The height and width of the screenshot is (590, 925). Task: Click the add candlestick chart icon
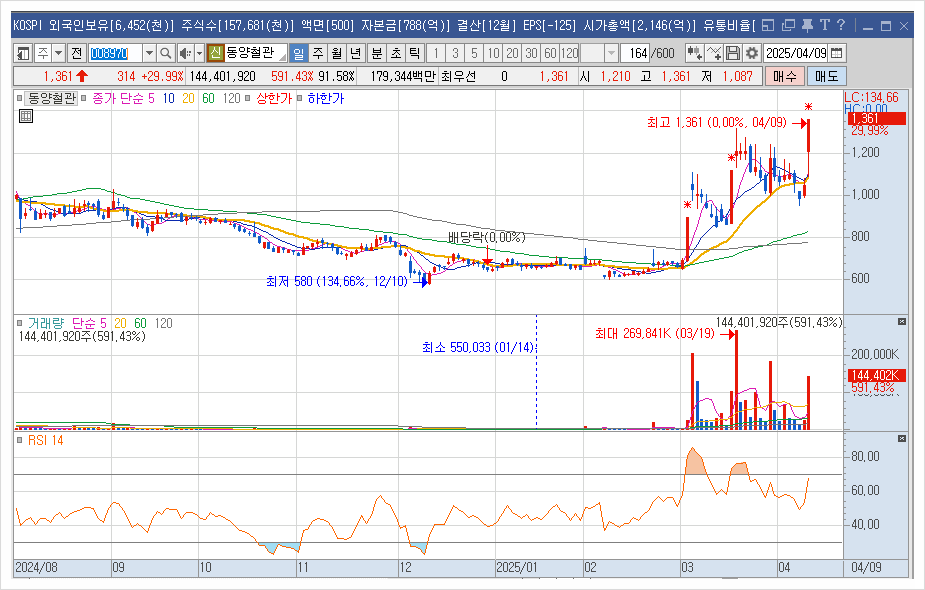694,54
